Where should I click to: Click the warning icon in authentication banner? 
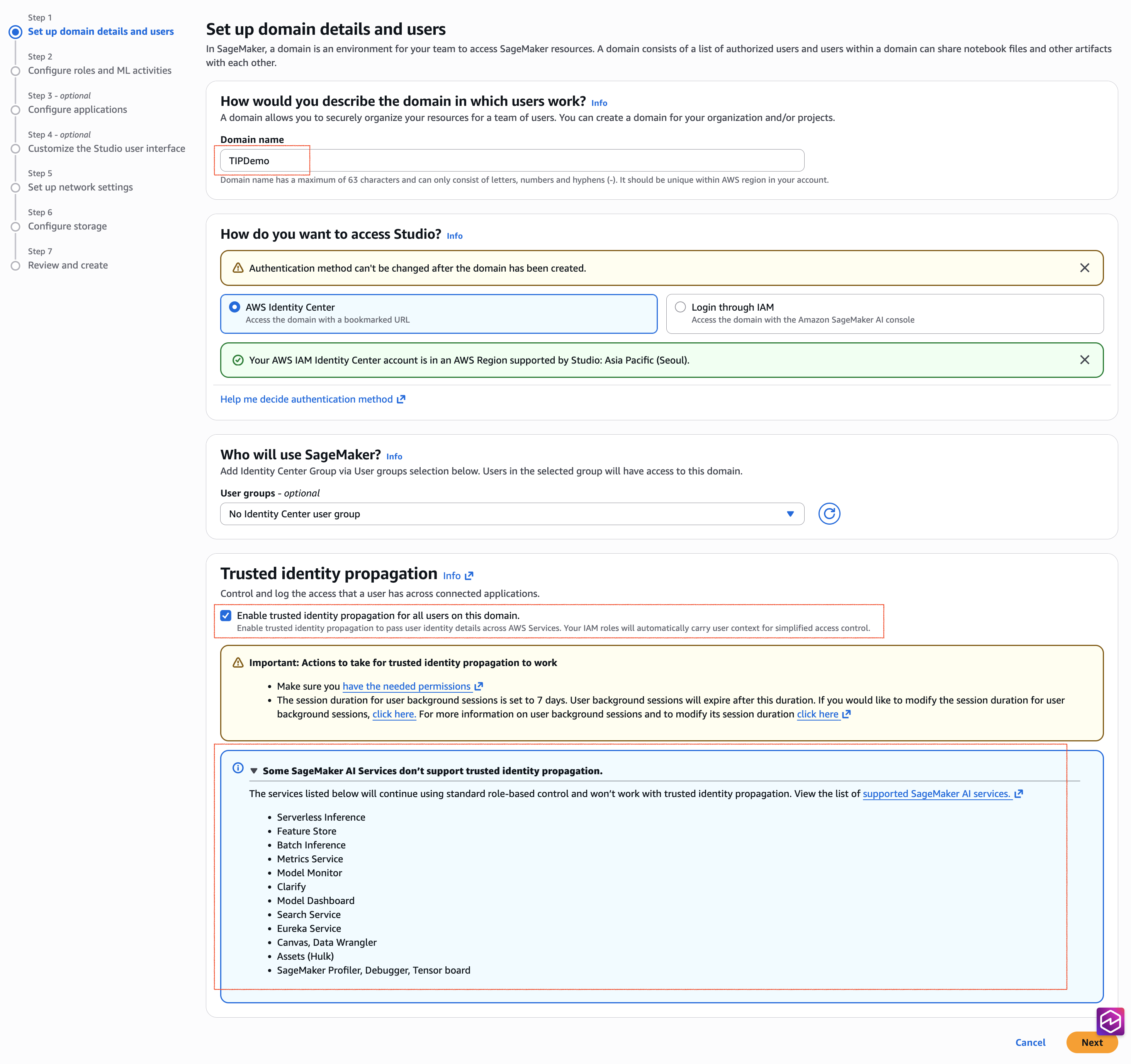click(238, 268)
